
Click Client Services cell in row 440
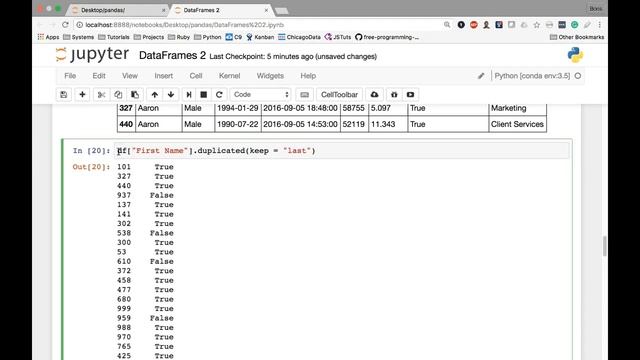pyautogui.click(x=517, y=124)
